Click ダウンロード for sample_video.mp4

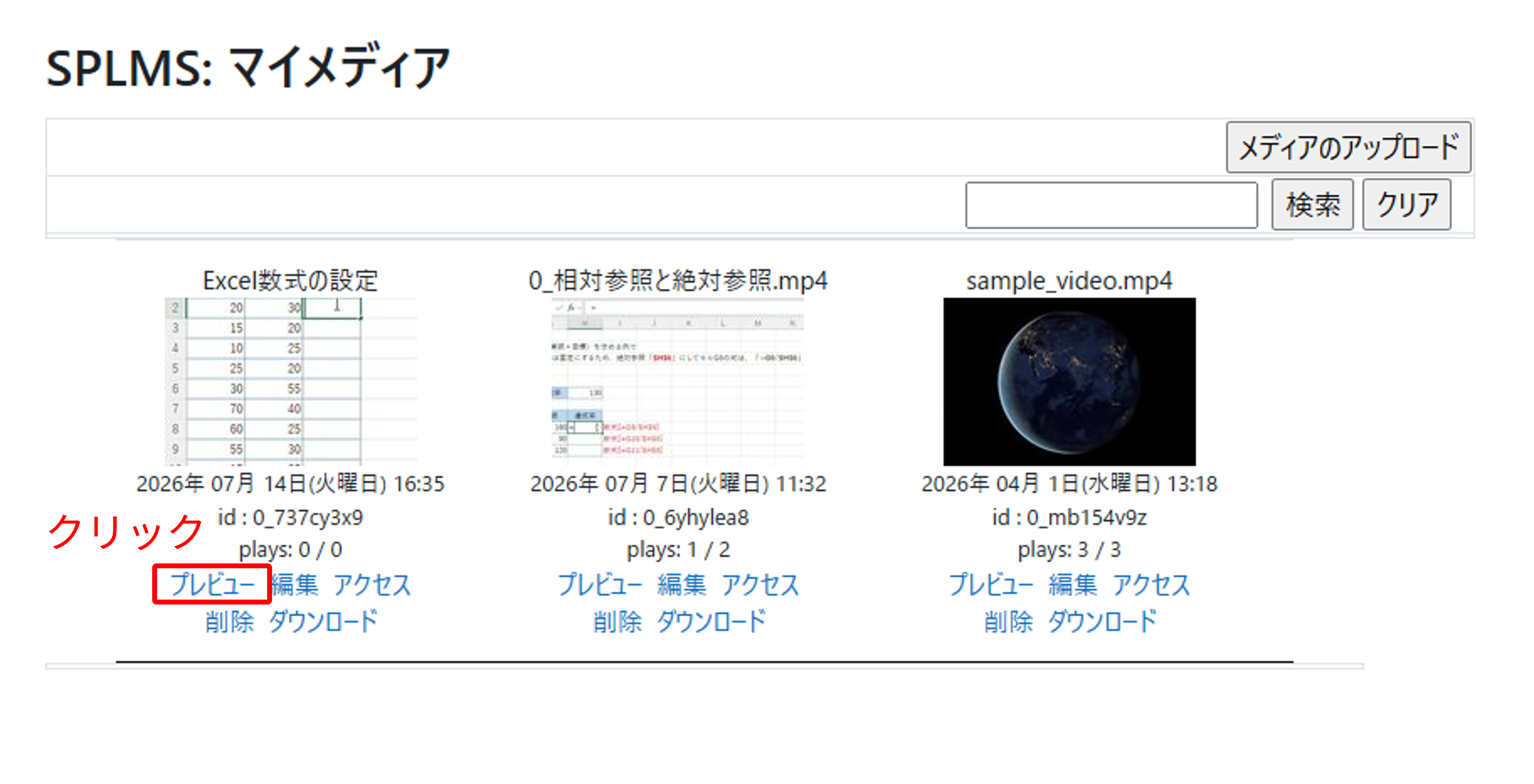(x=1102, y=622)
